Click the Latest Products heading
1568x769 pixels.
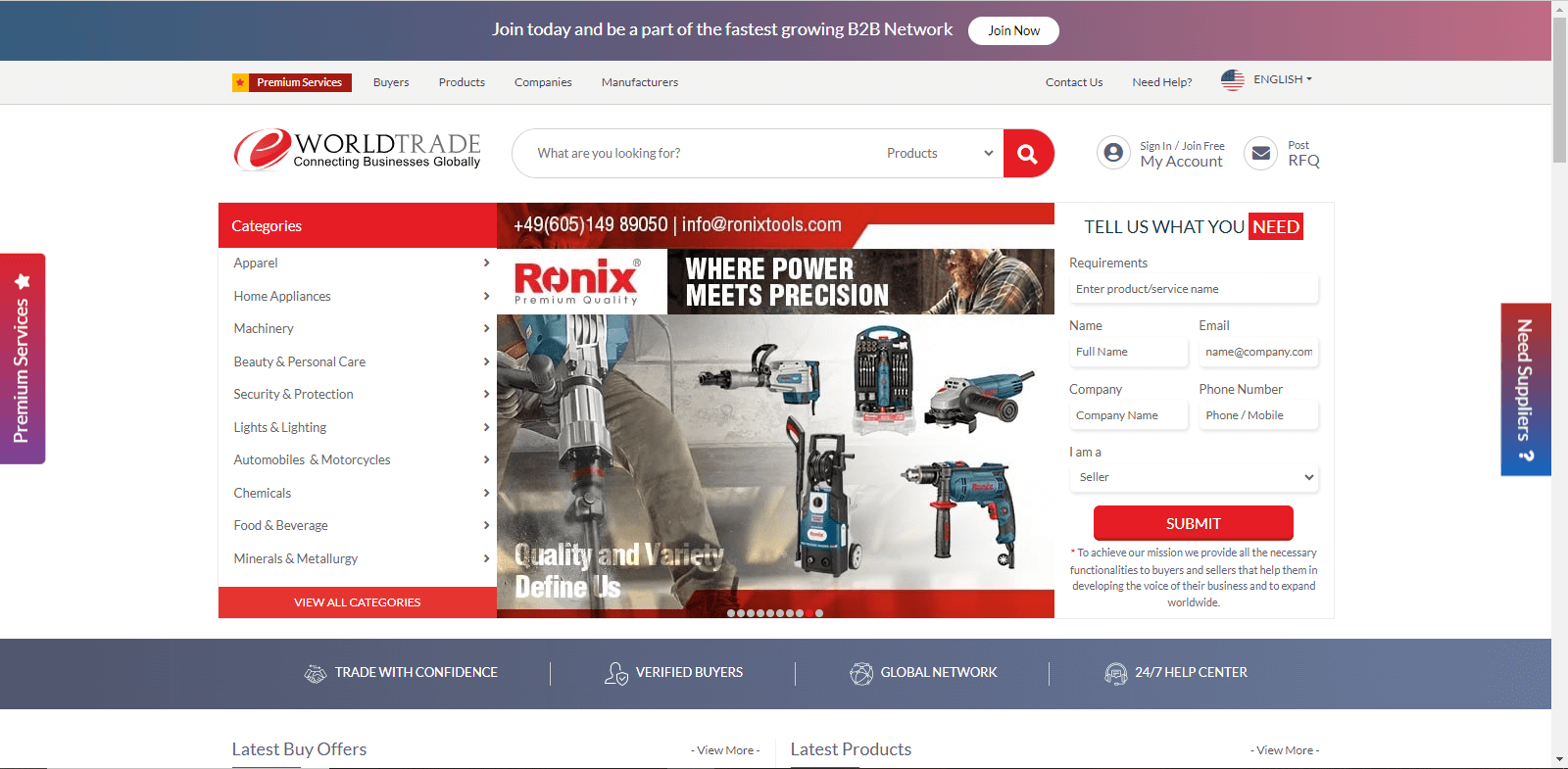point(851,749)
